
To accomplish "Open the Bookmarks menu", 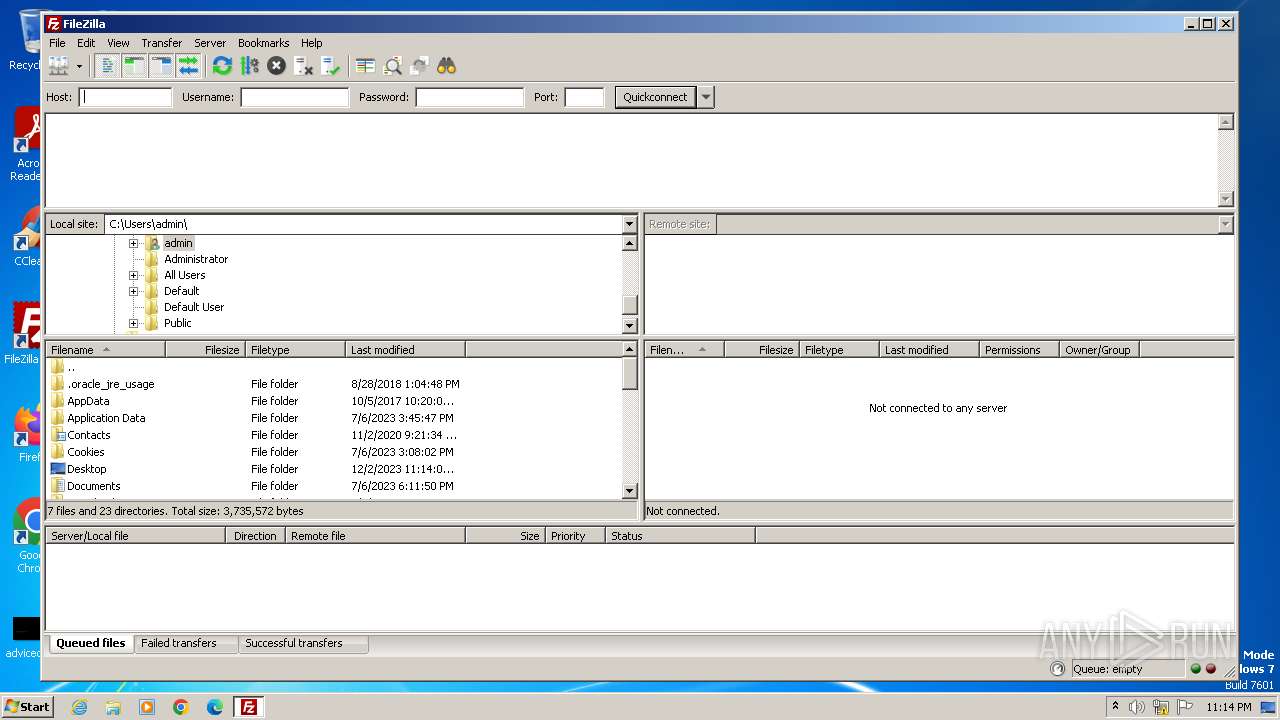I will click(263, 43).
